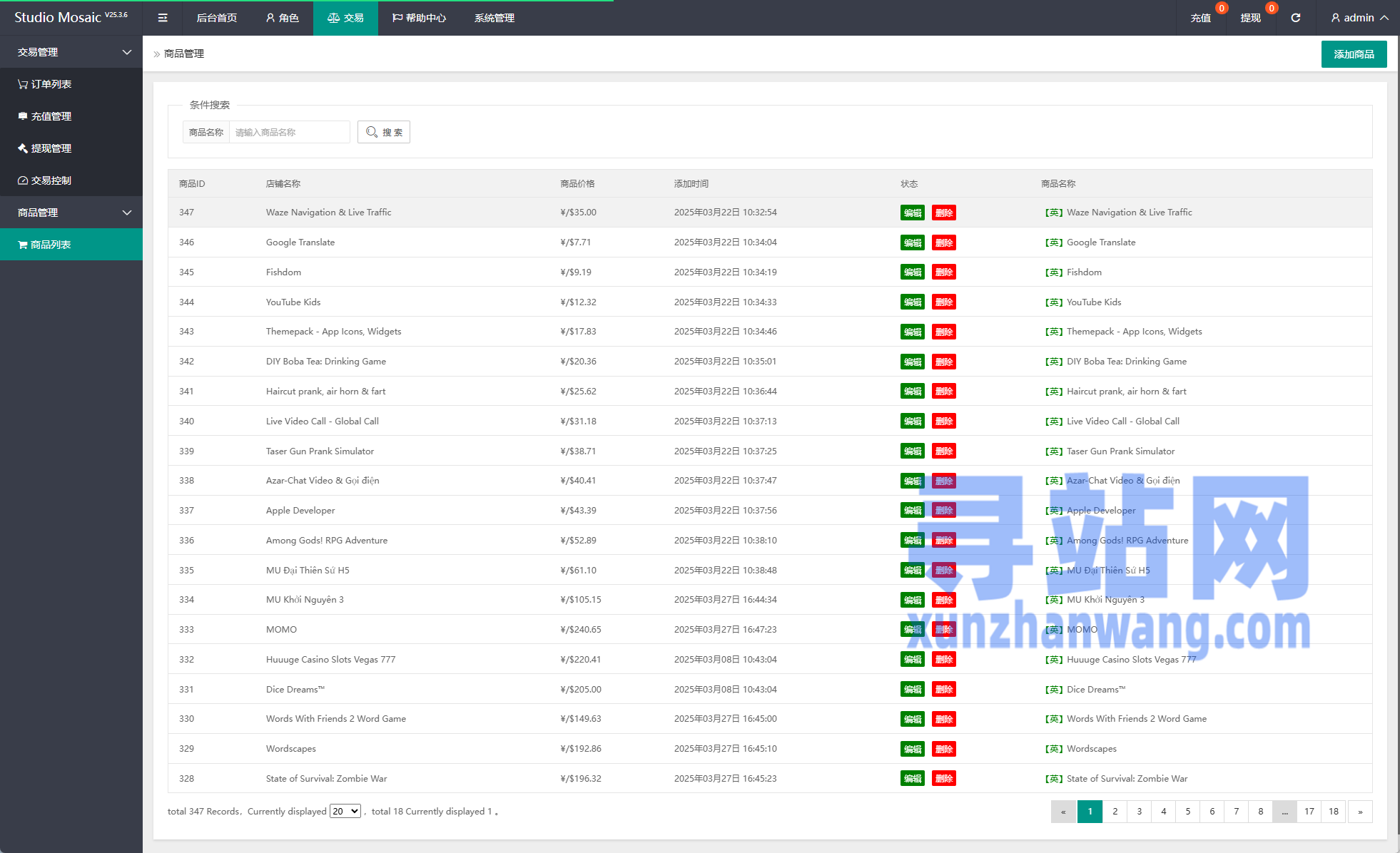Open 充值 notifications in header

click(x=1201, y=18)
